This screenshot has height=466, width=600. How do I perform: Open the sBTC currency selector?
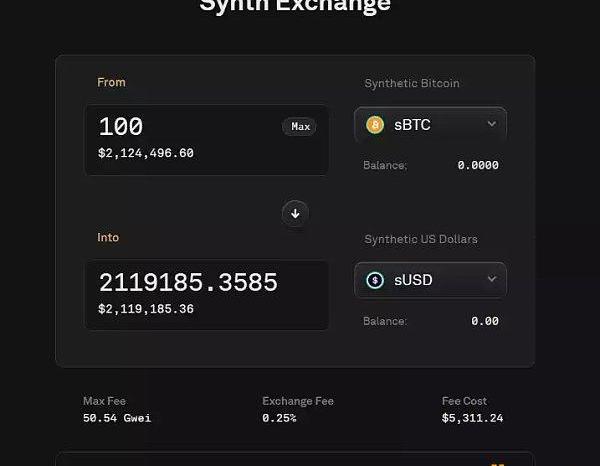coord(430,125)
